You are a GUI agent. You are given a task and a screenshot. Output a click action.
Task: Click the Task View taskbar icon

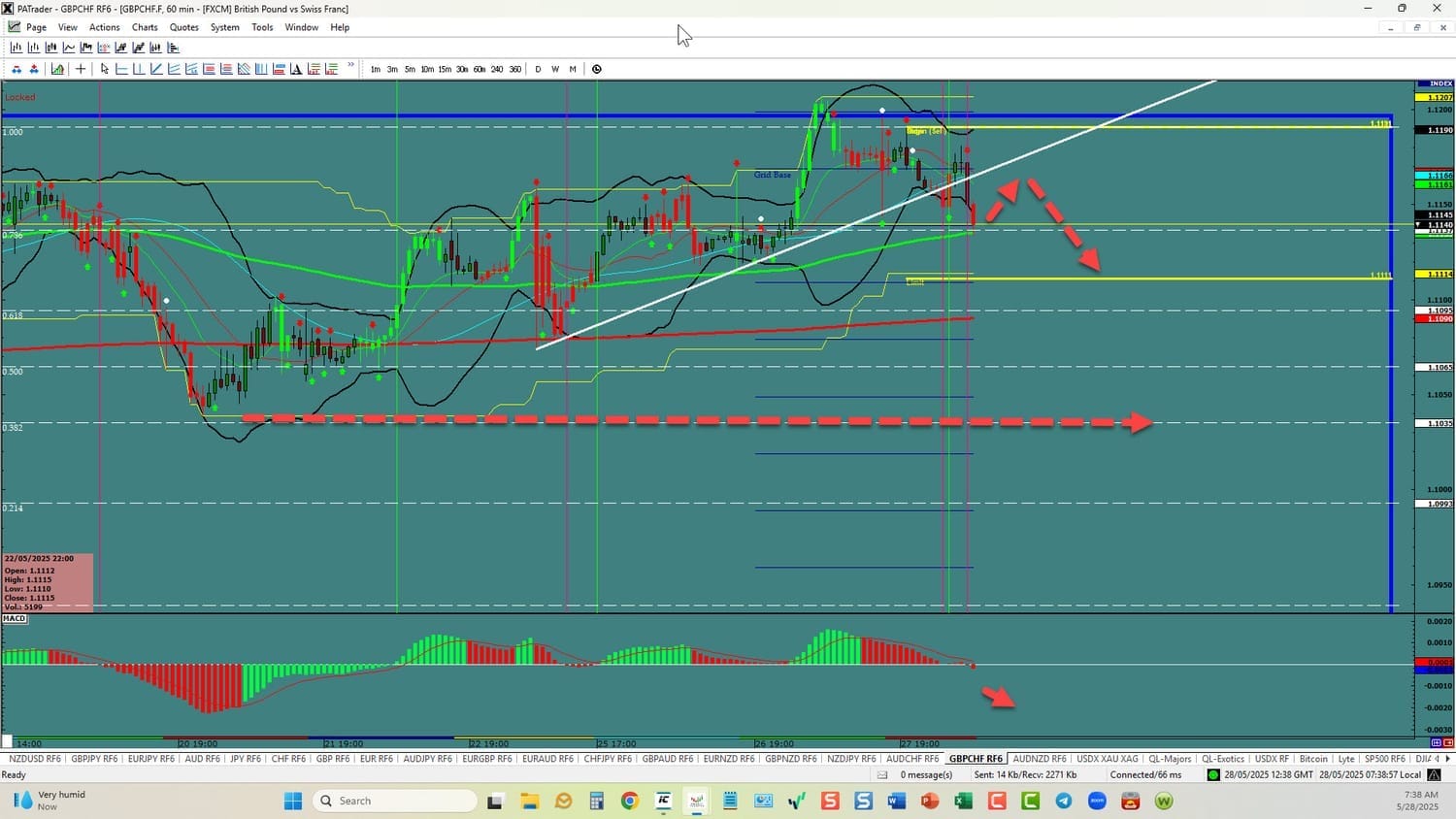(495, 801)
